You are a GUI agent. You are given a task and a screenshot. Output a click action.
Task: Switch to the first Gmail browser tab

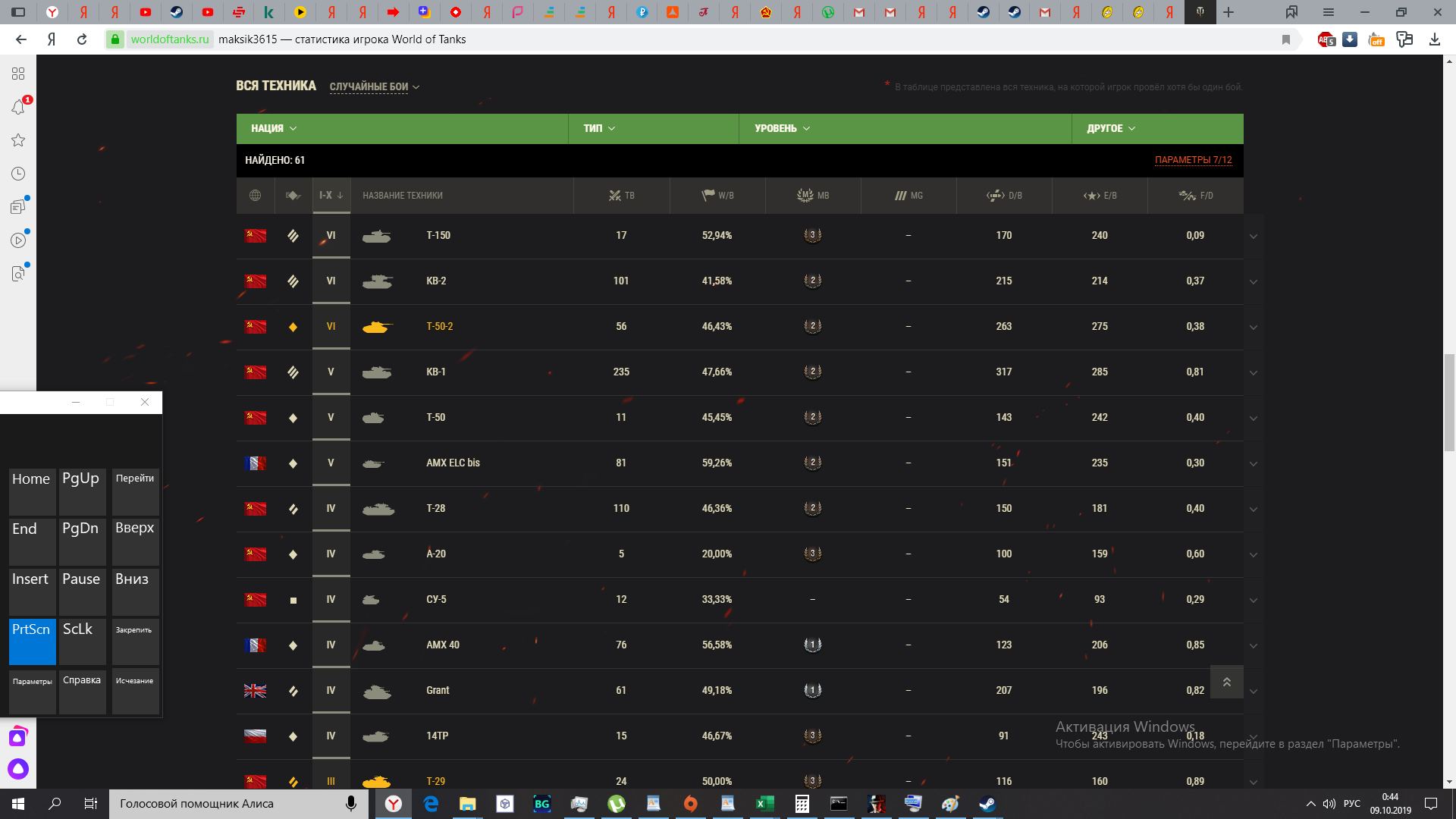(x=859, y=12)
